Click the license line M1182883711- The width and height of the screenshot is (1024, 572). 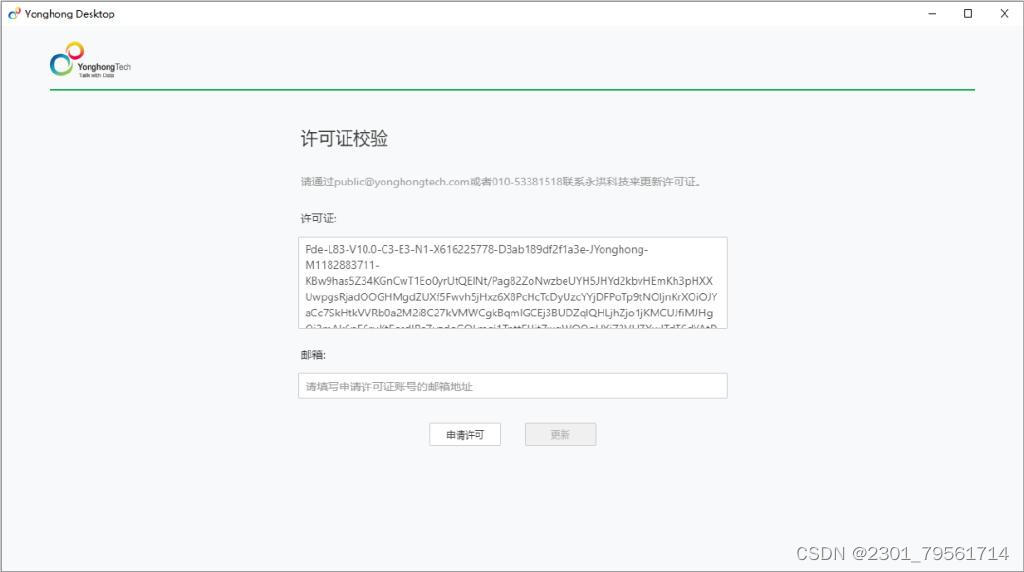pos(342,265)
